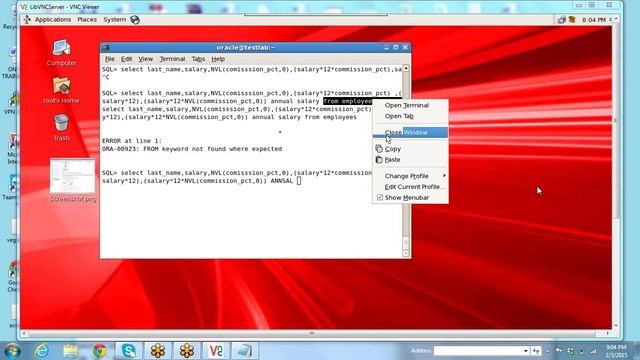The width and height of the screenshot is (640, 360).
Task: Select Close Window in context menu
Action: (x=410, y=132)
